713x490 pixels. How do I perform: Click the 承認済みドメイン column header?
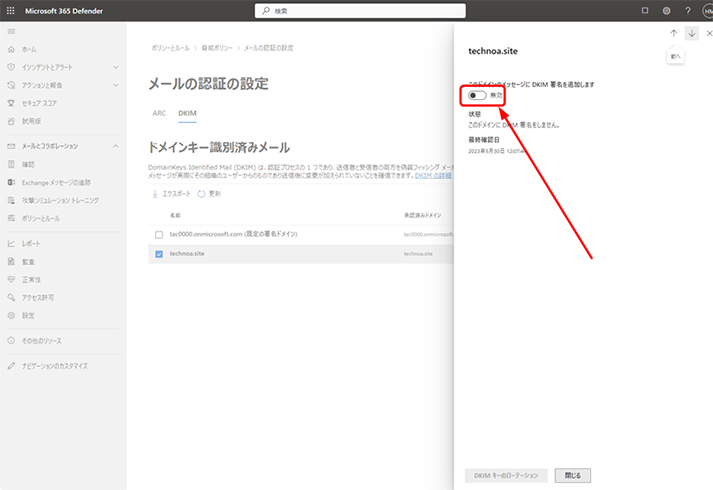[422, 215]
